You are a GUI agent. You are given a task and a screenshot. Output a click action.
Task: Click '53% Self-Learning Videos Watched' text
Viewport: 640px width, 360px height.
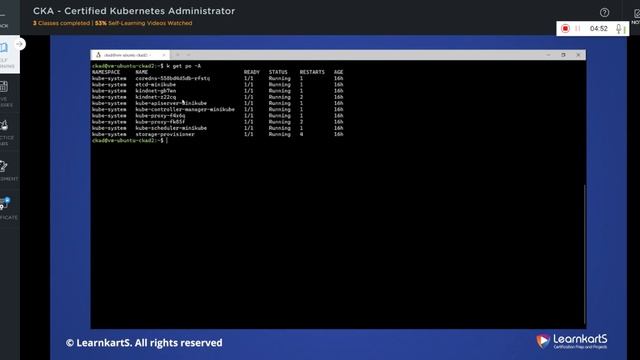click(144, 23)
